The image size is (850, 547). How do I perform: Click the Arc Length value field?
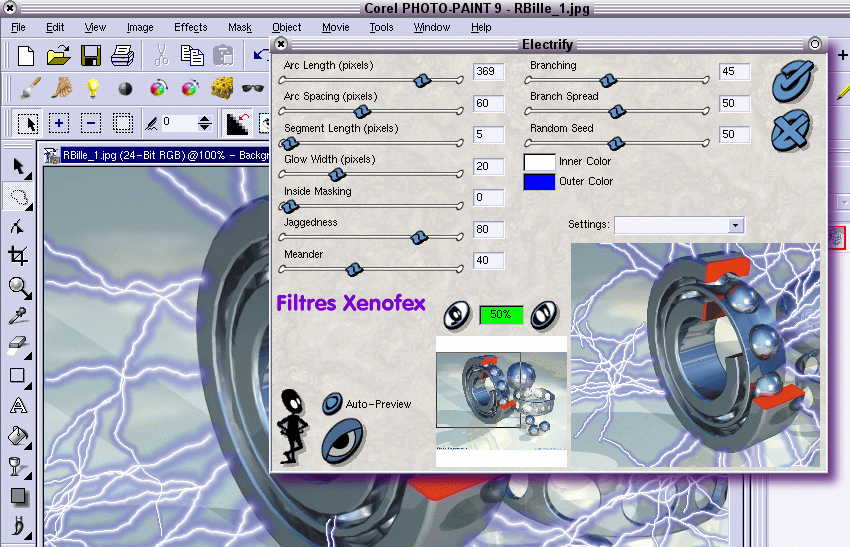tap(488, 72)
